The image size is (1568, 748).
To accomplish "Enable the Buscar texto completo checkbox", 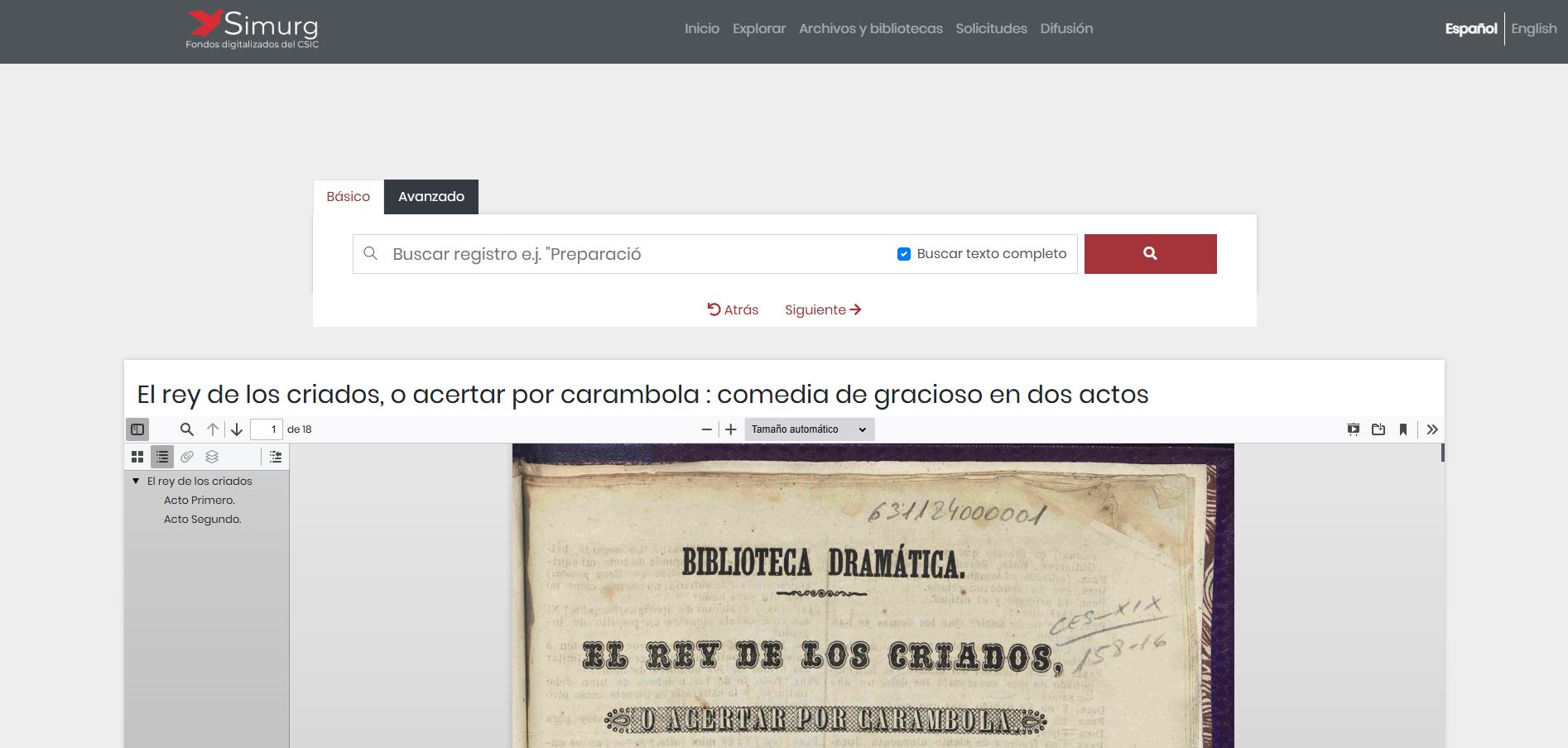I will (902, 254).
